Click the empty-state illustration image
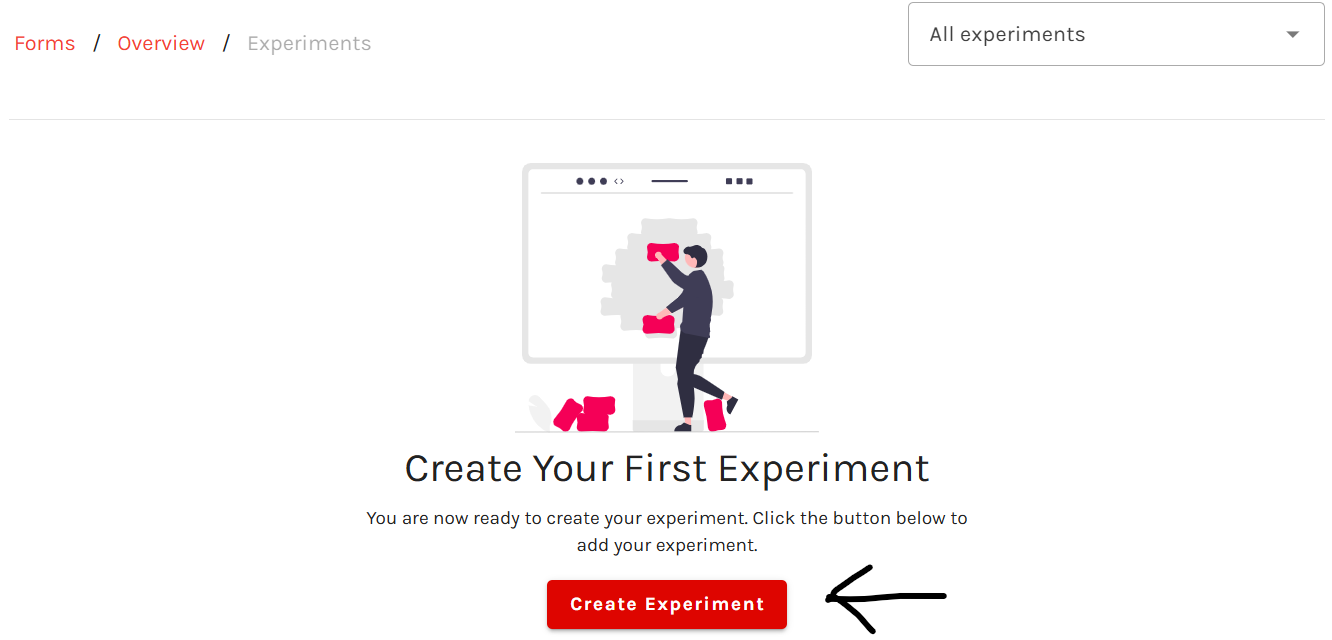The width and height of the screenshot is (1332, 640). pyautogui.click(x=666, y=295)
